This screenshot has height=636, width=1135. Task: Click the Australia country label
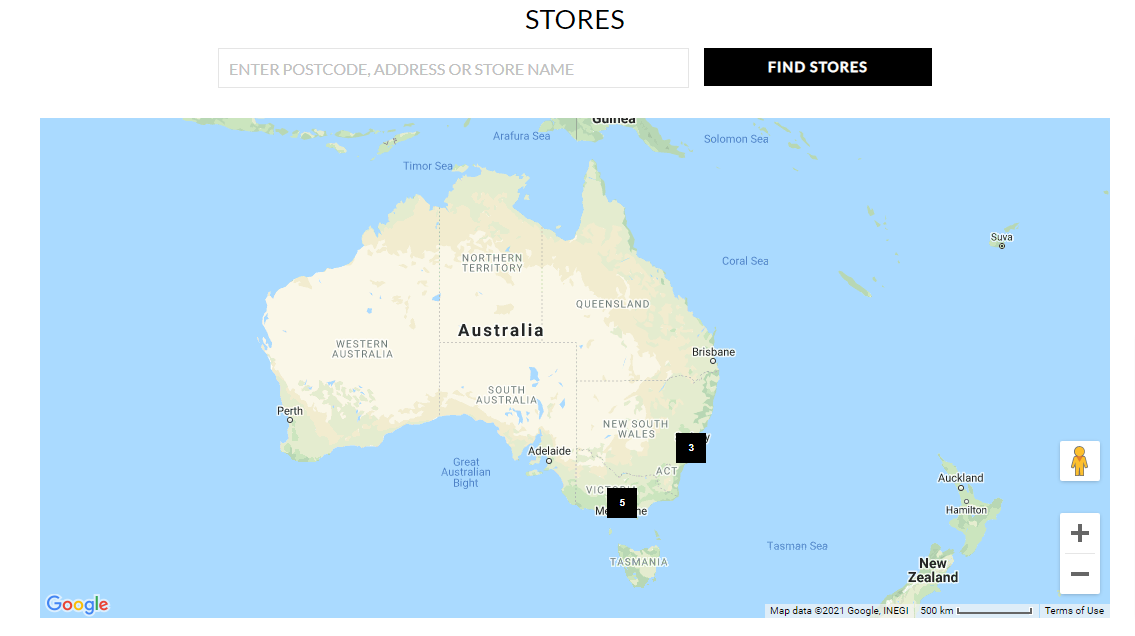coord(501,330)
